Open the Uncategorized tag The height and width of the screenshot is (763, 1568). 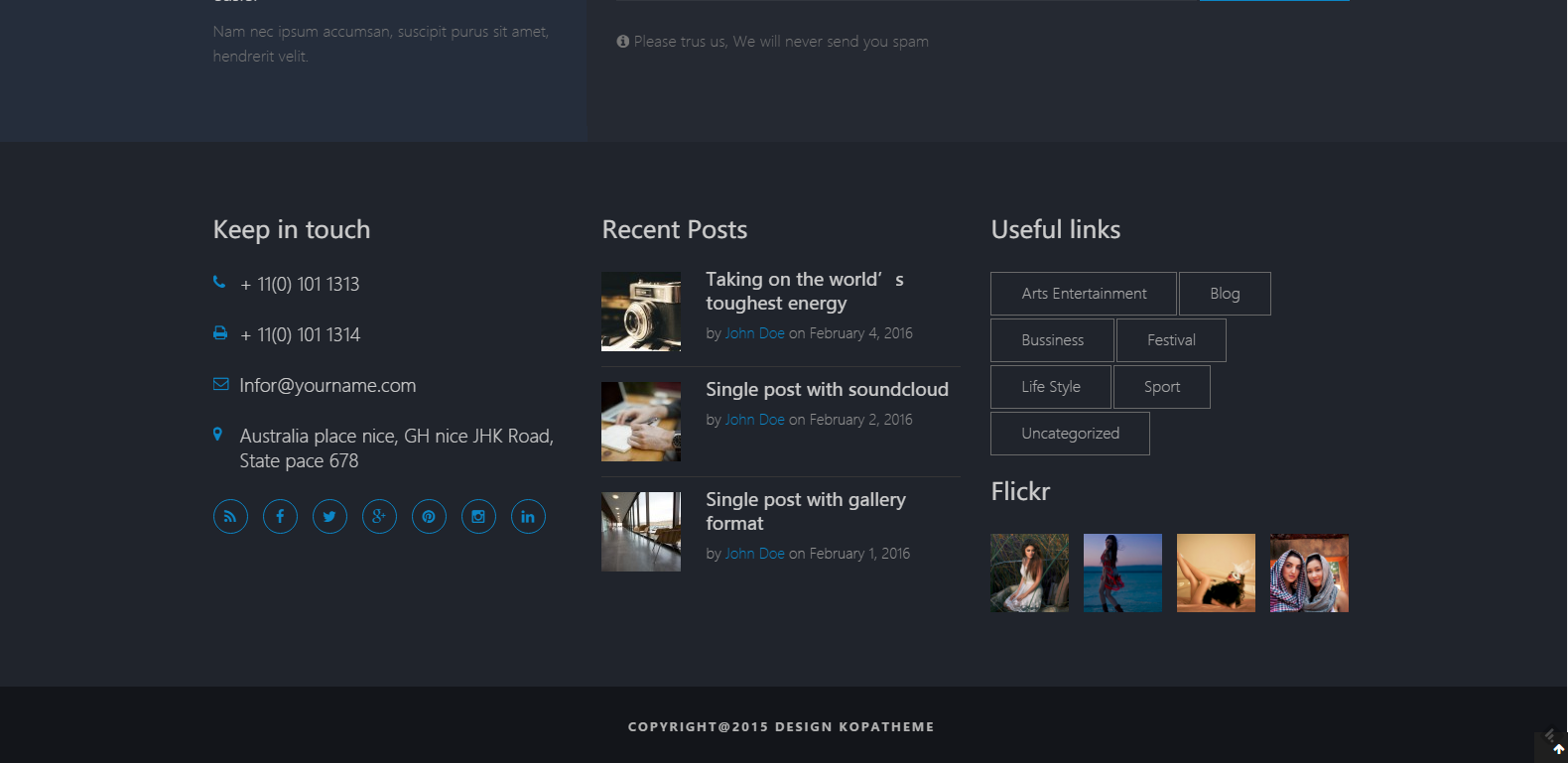click(1070, 434)
